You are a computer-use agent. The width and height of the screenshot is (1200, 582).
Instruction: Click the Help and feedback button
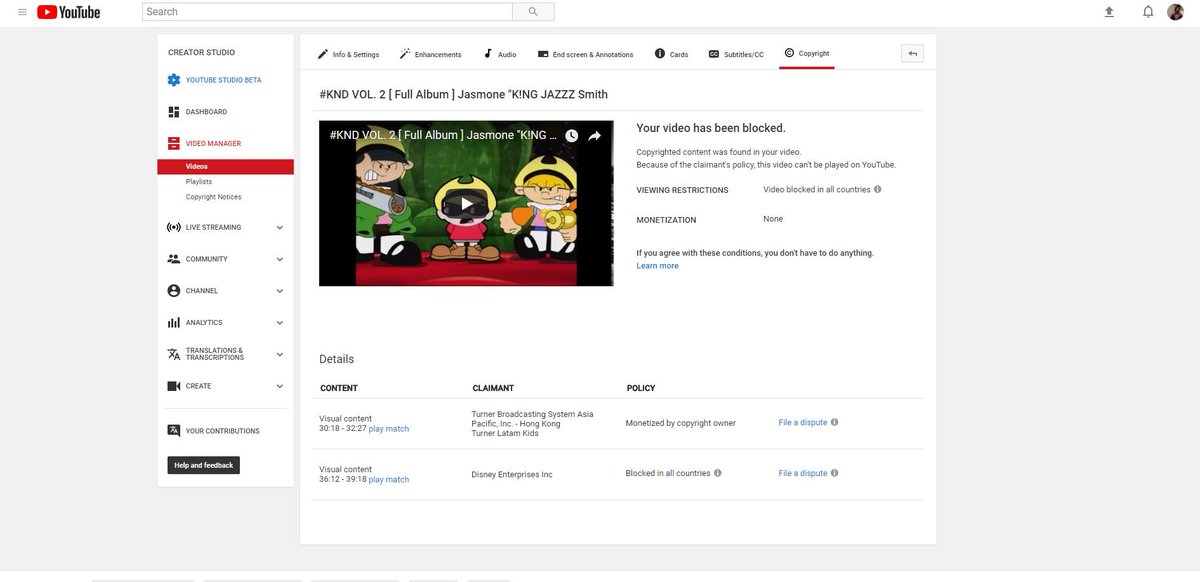tap(204, 465)
